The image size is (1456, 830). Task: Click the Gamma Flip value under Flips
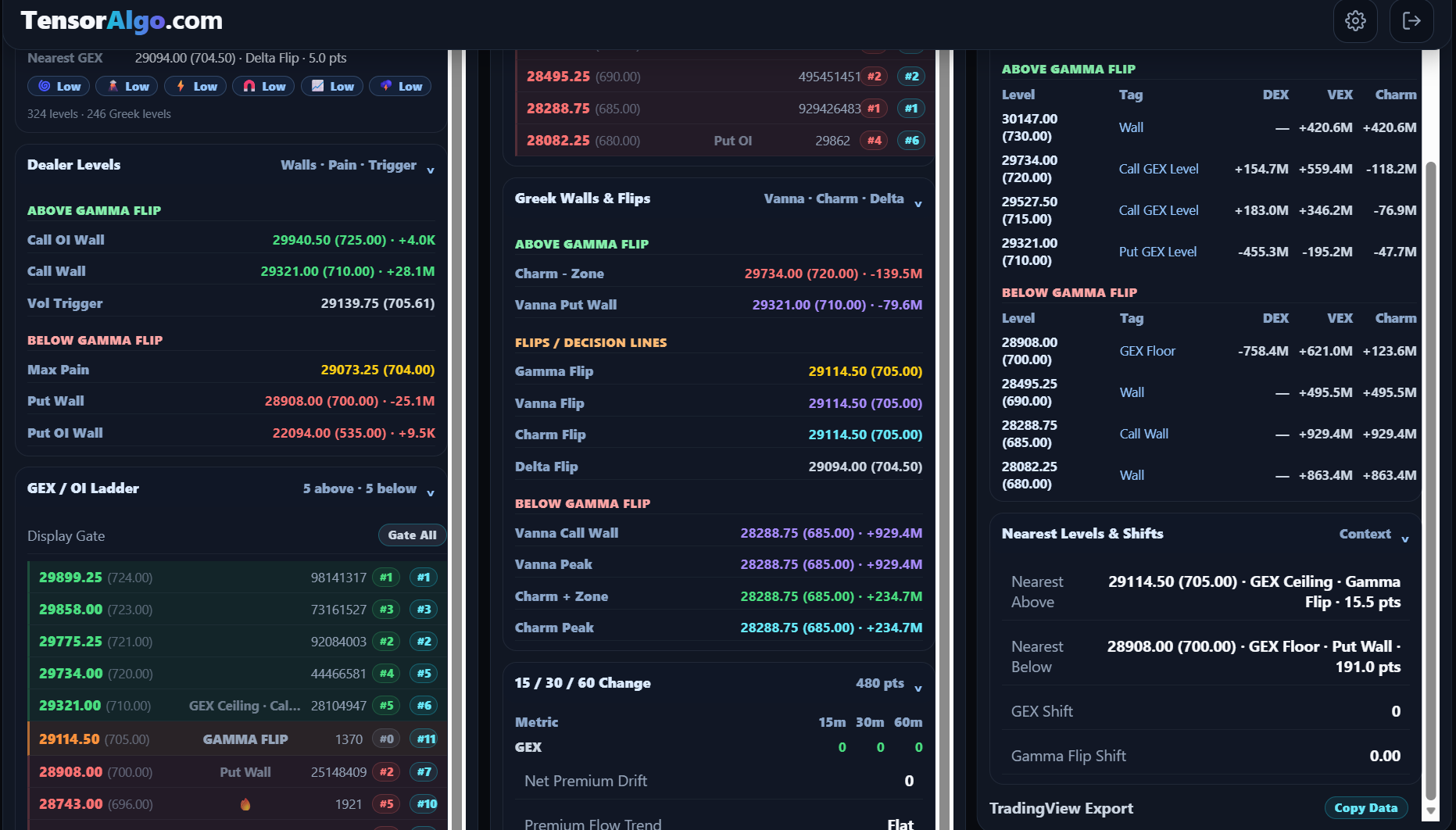click(x=865, y=371)
